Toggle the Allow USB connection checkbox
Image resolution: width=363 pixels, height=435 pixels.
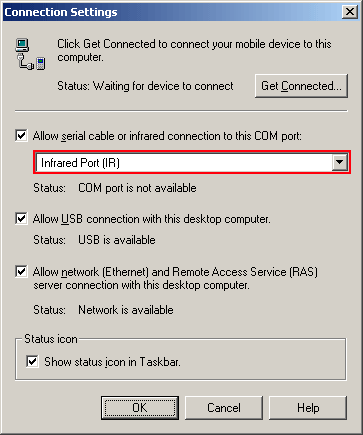click(21, 219)
